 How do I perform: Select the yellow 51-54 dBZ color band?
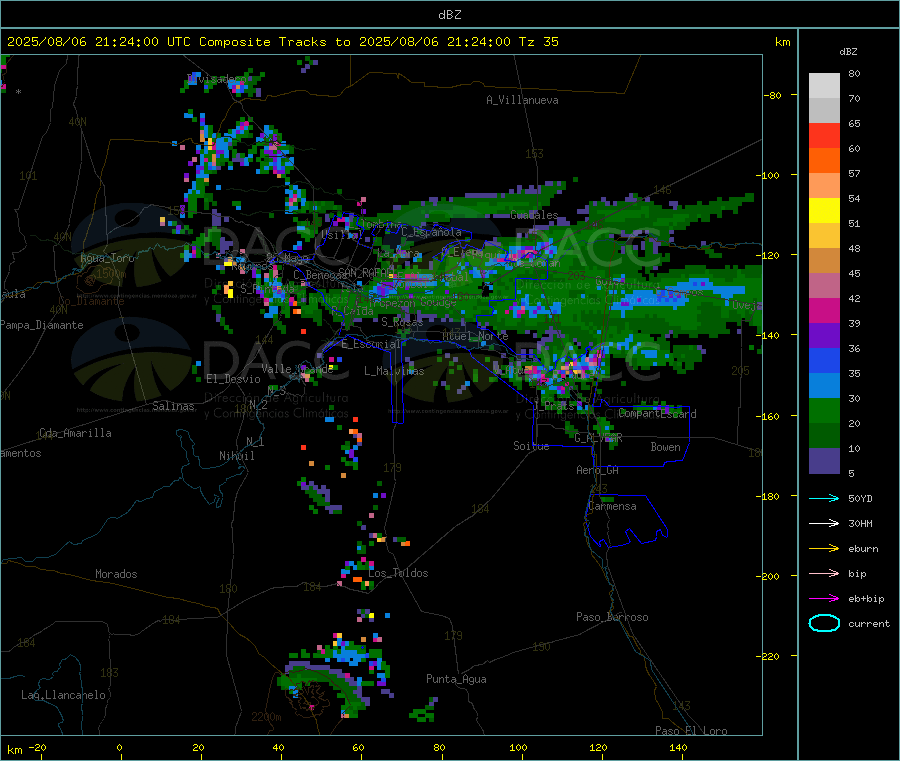(824, 211)
